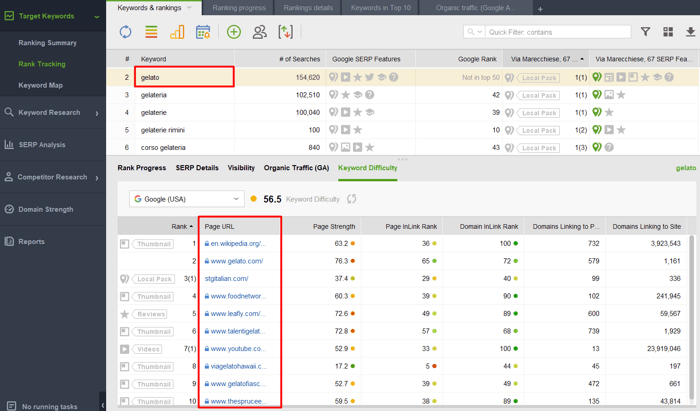
Task: Click the keyword difficulty refresh icon
Action: point(352,199)
